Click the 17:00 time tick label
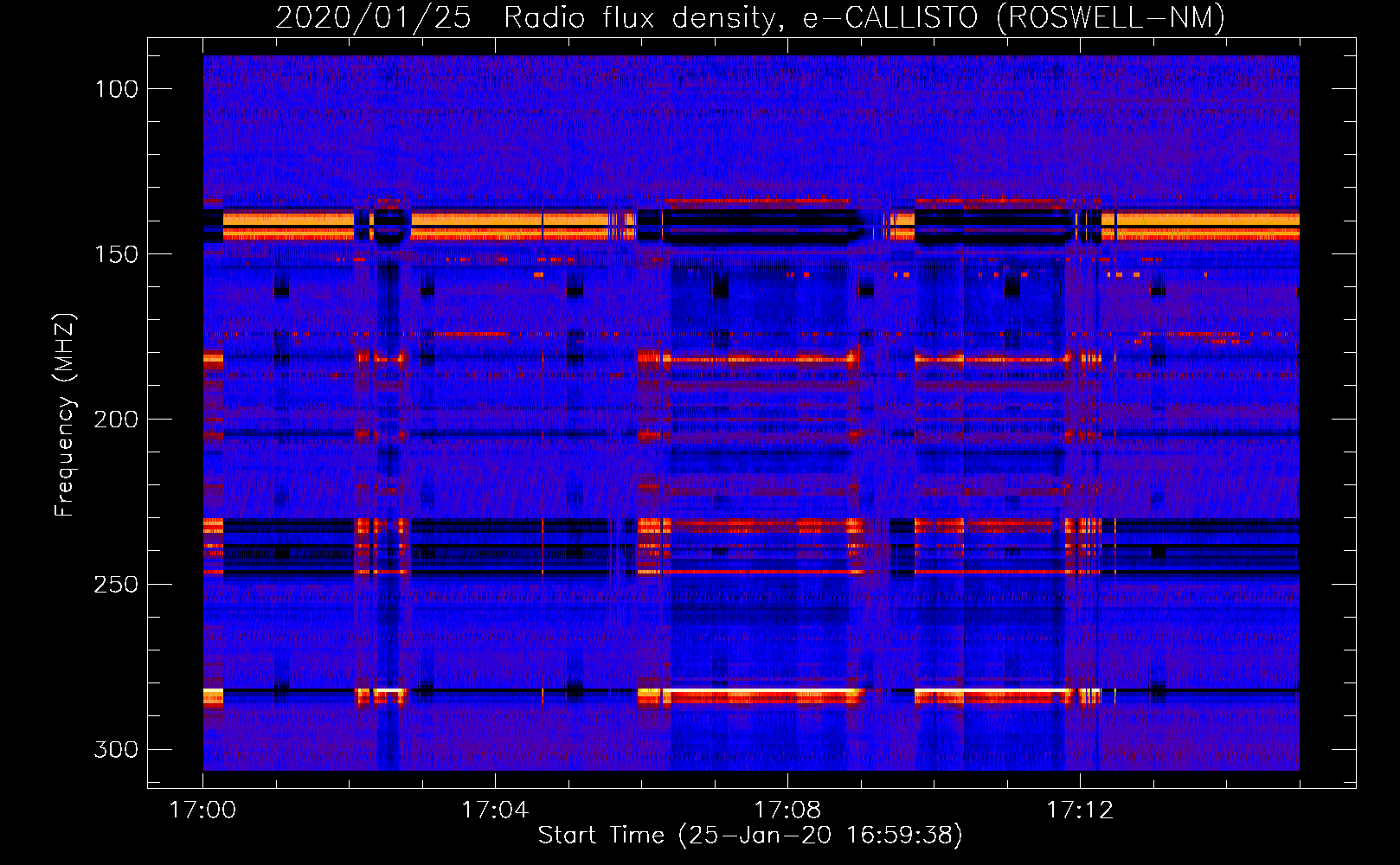This screenshot has height=865, width=1400. 203,811
